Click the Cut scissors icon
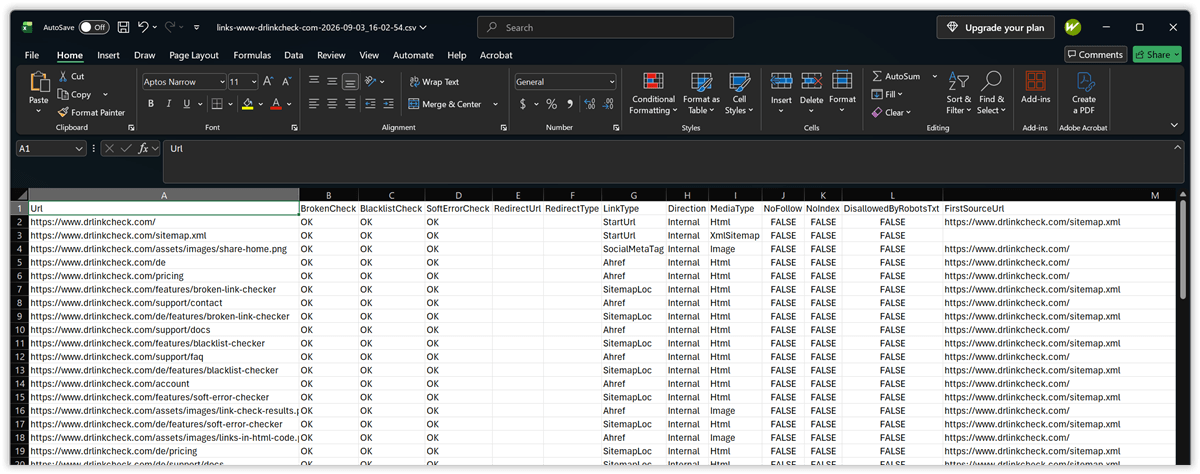Image resolution: width=1200 pixels, height=474 pixels. (64, 76)
